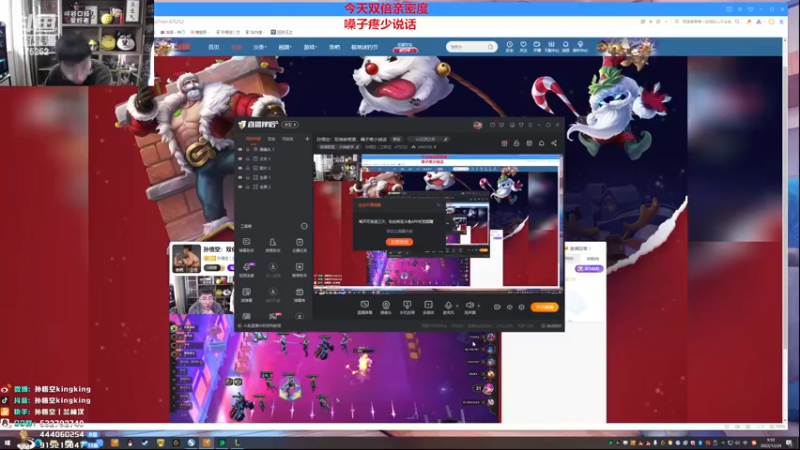Open notifications with the companion bell icon
Viewport: 800px width, 450px height.
click(541, 143)
